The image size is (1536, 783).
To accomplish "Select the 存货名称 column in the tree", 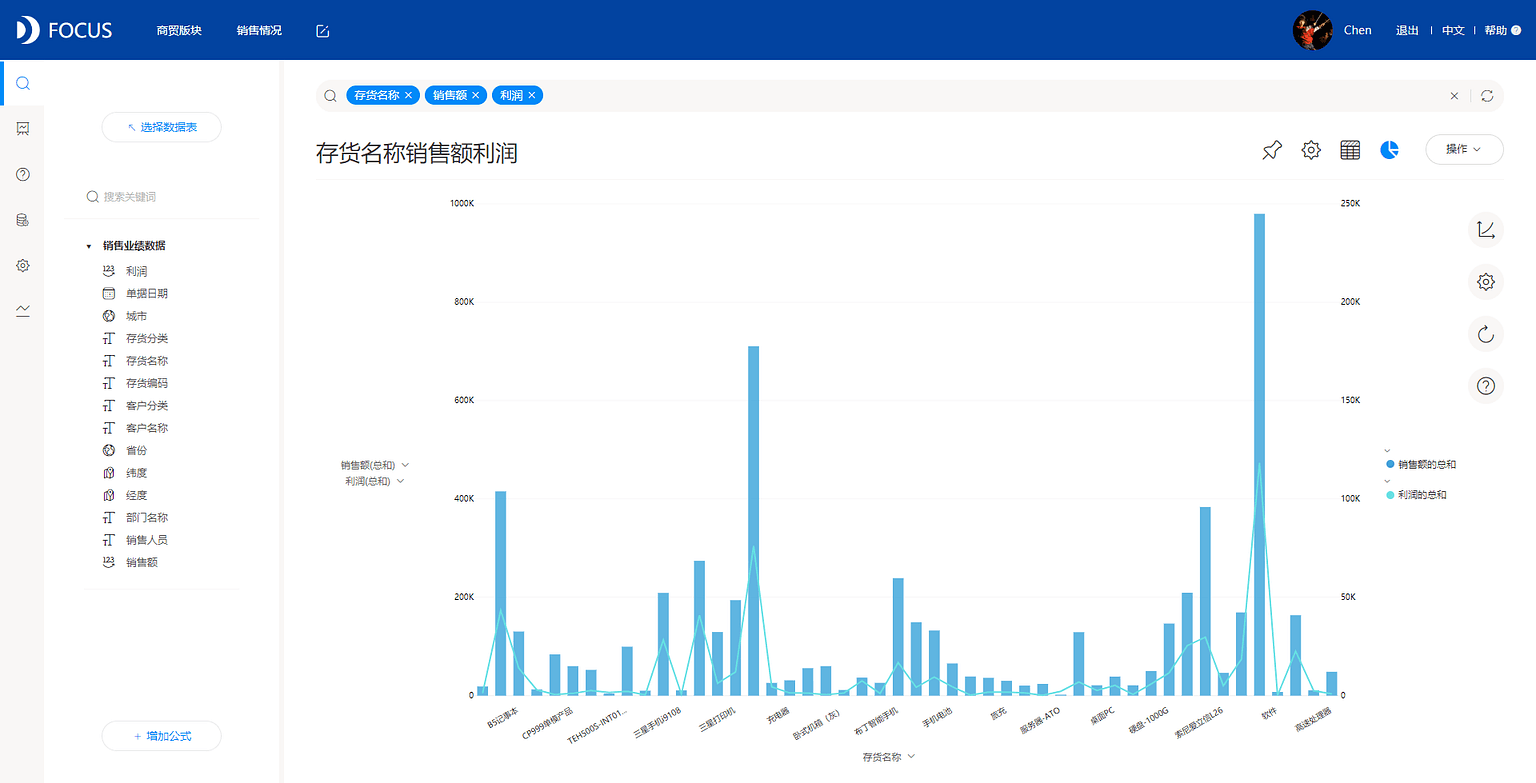I will 147,361.
